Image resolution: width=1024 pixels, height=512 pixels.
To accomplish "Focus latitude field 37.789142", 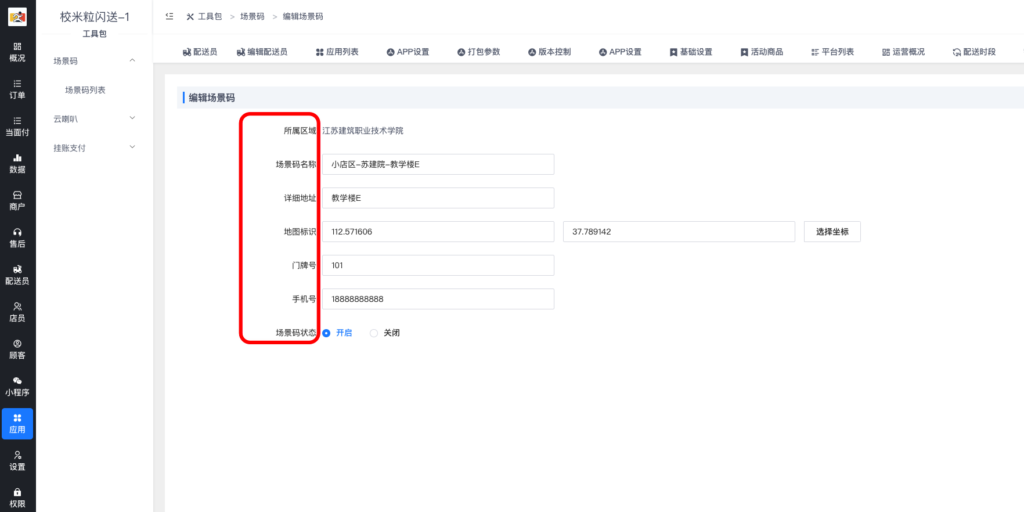I will tap(679, 232).
